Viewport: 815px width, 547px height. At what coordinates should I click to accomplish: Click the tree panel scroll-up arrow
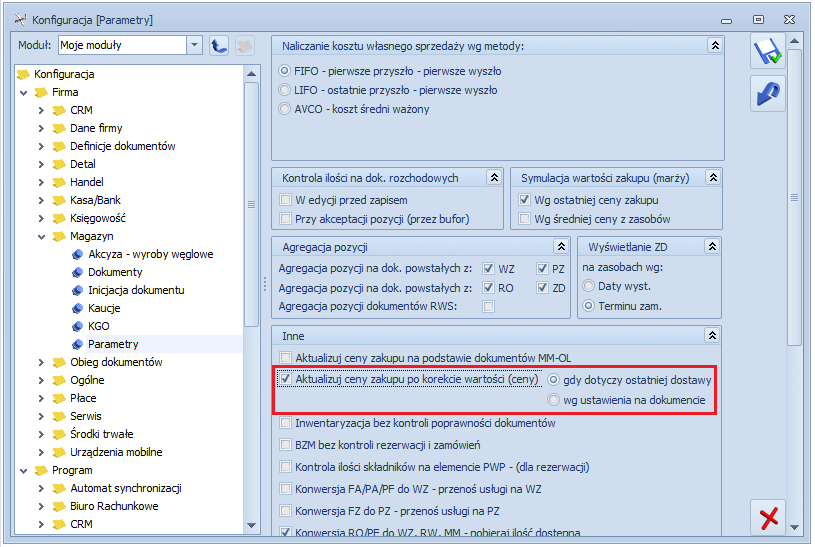point(252,74)
